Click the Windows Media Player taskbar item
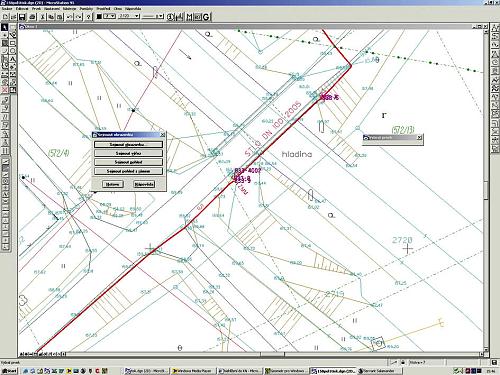 pyautogui.click(x=193, y=371)
